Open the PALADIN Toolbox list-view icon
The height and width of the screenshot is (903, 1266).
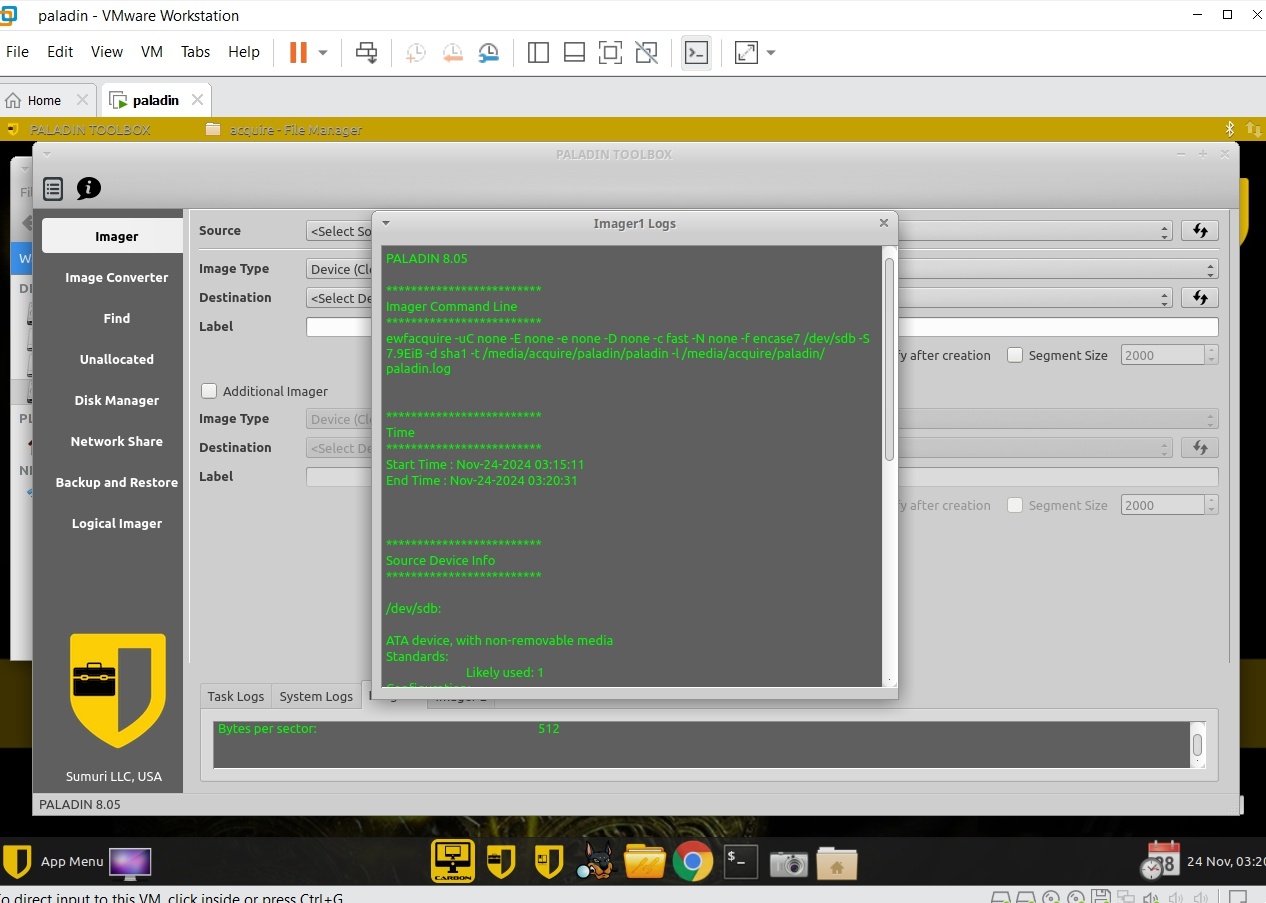click(53, 188)
